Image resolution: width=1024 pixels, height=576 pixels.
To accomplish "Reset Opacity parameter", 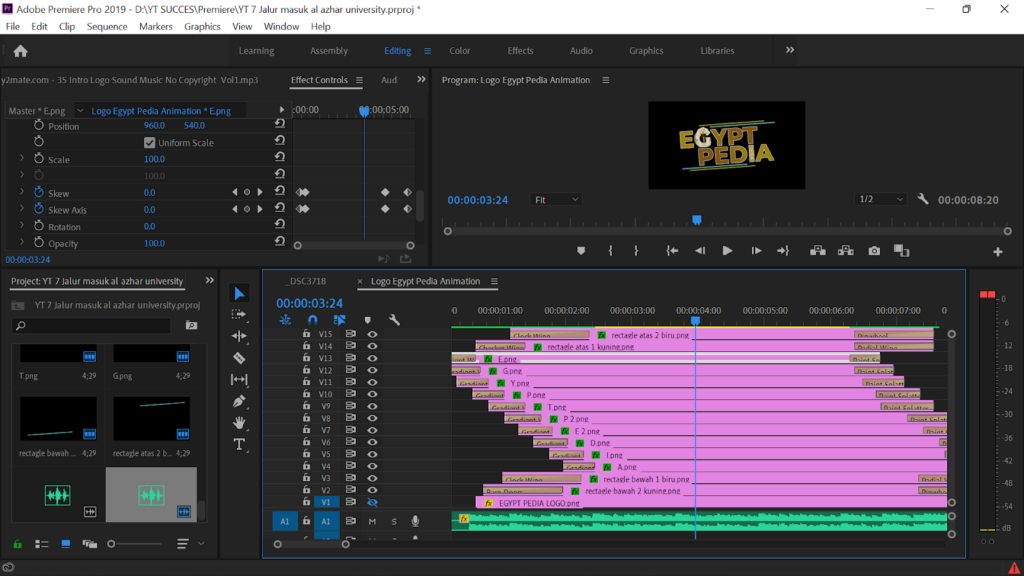I will 280,241.
